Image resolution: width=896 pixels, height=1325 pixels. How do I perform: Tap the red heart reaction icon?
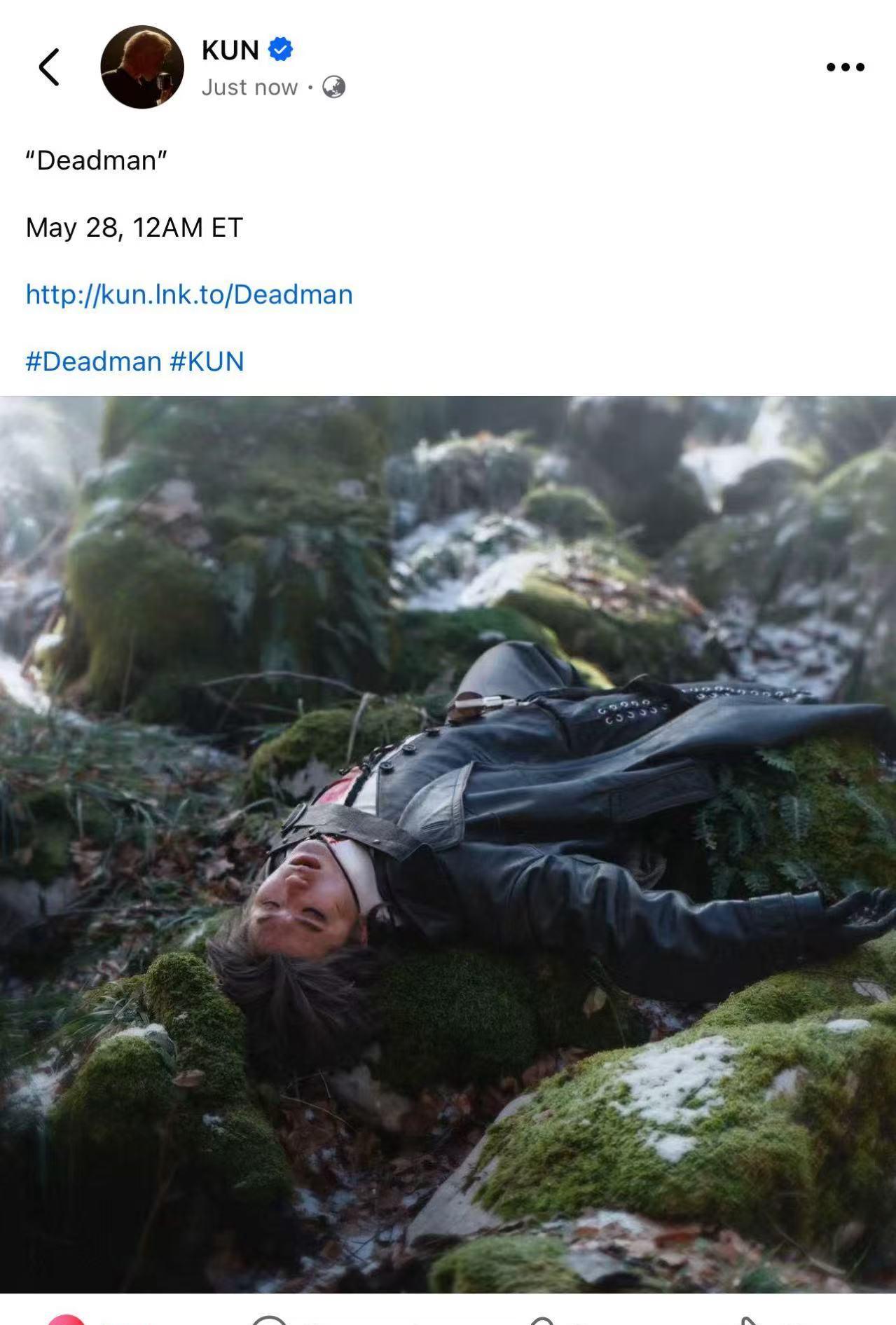(x=67, y=1320)
